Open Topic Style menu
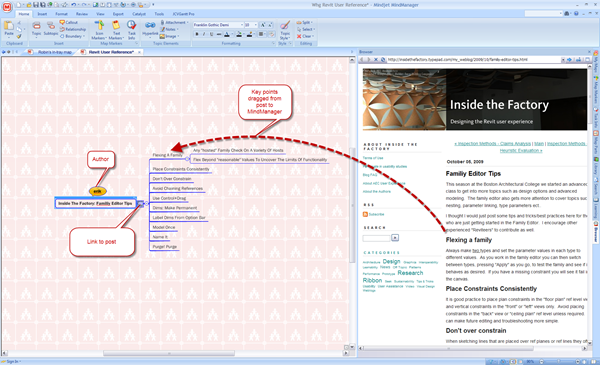The height and width of the screenshot is (365, 600). 285,31
